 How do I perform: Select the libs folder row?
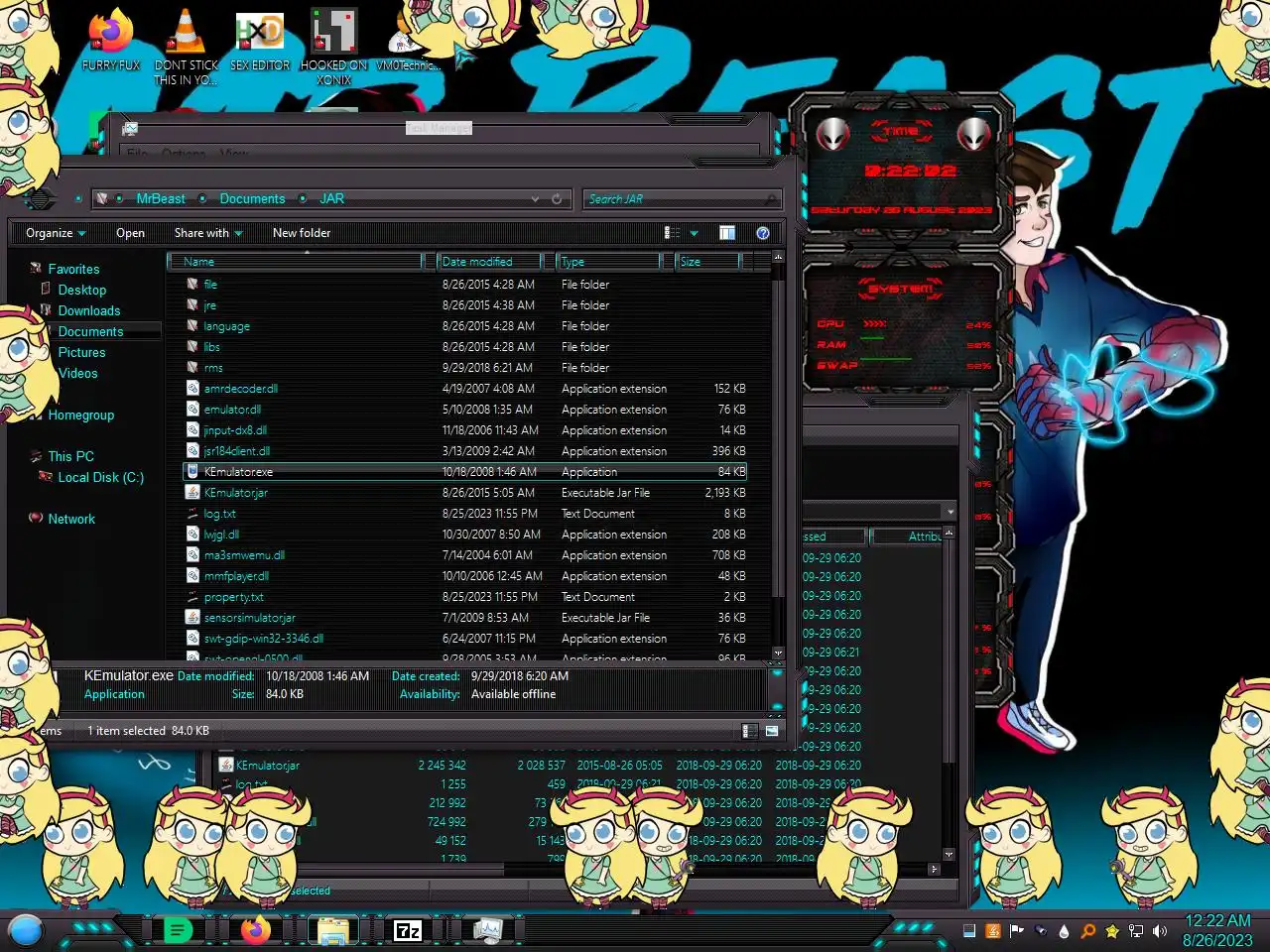click(466, 347)
